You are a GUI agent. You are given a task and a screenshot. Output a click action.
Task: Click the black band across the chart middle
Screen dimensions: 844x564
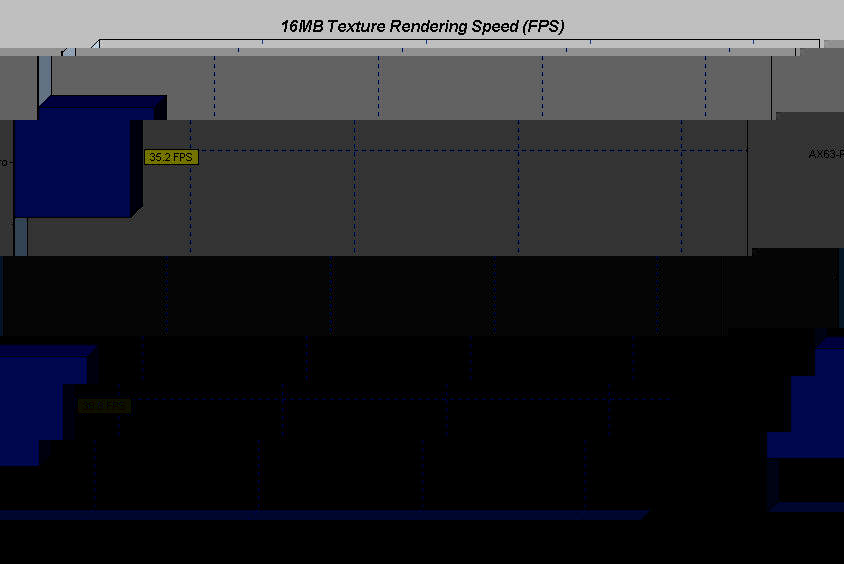[x=400, y=295]
